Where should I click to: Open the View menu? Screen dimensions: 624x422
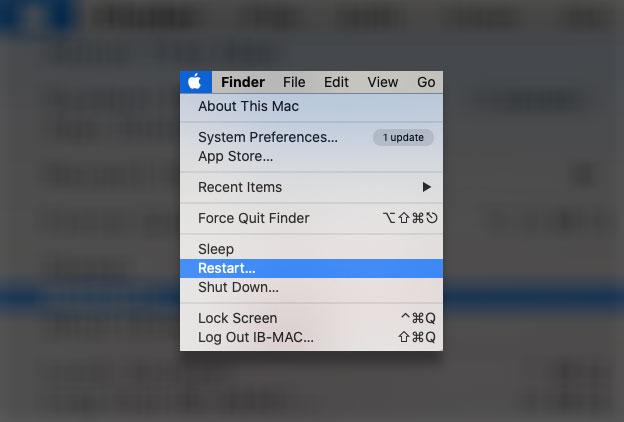382,82
